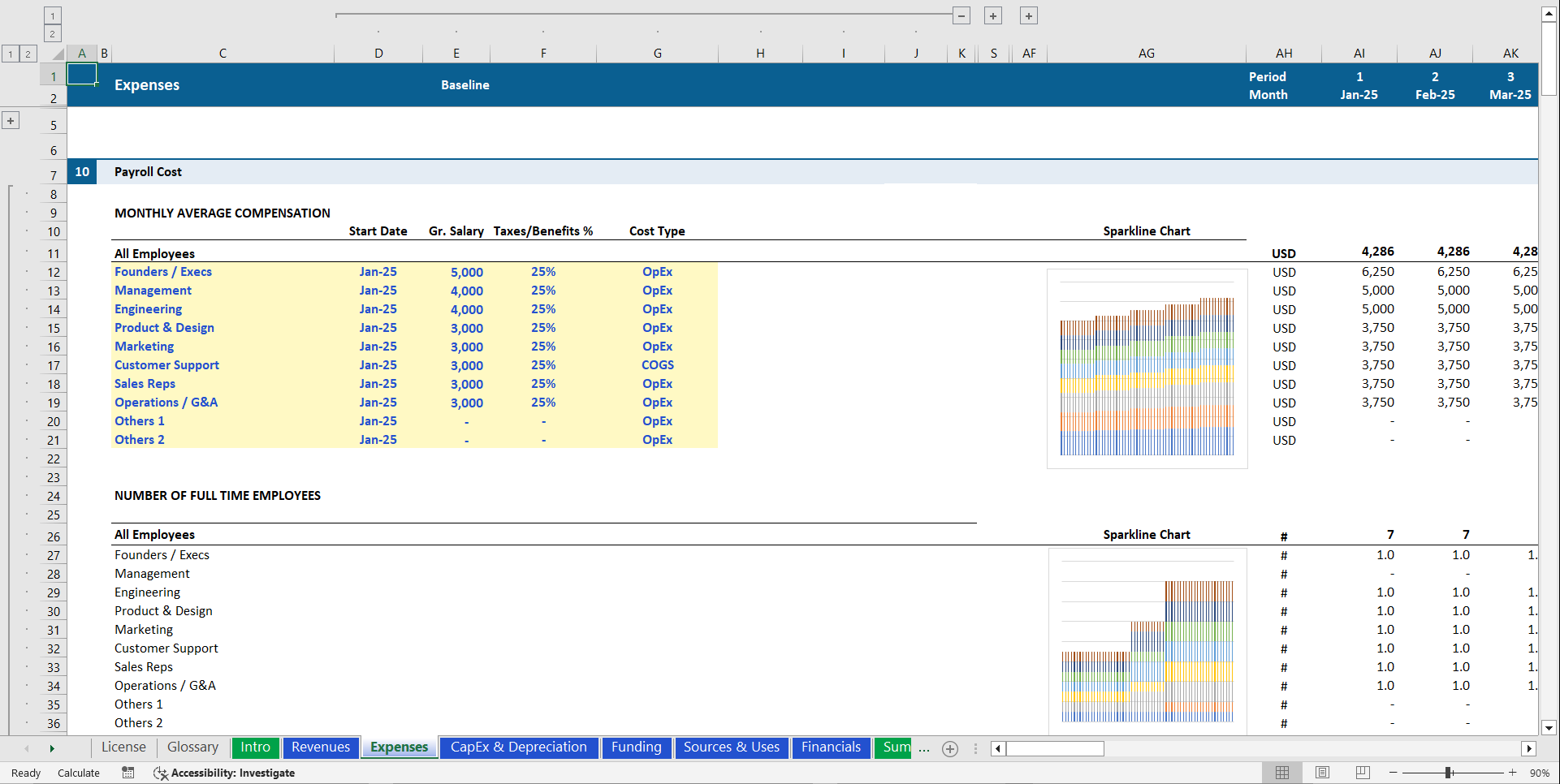Switch to Page Layout view icon
This screenshot has height=784, width=1560.
1322,772
